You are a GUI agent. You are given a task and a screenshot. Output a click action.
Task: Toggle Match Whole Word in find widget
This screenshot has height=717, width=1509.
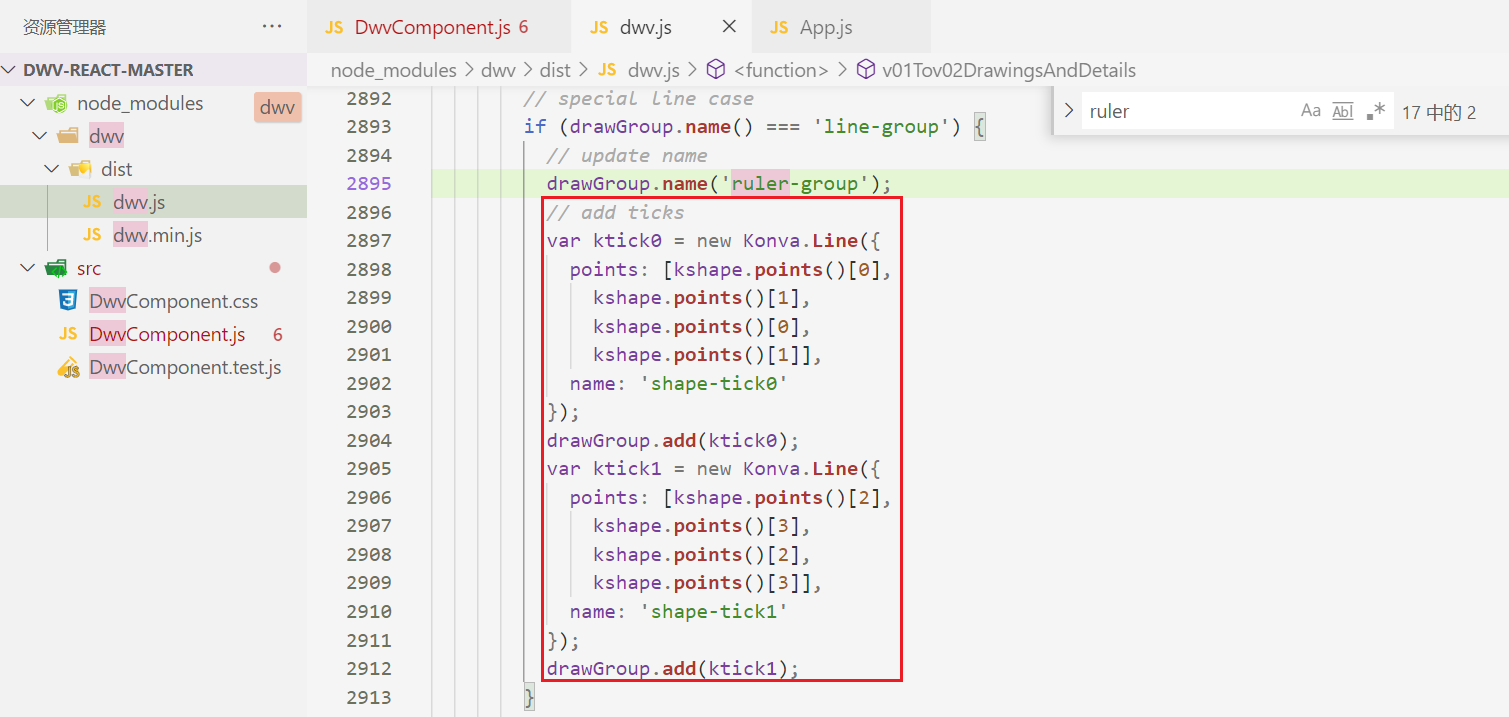[x=1343, y=111]
